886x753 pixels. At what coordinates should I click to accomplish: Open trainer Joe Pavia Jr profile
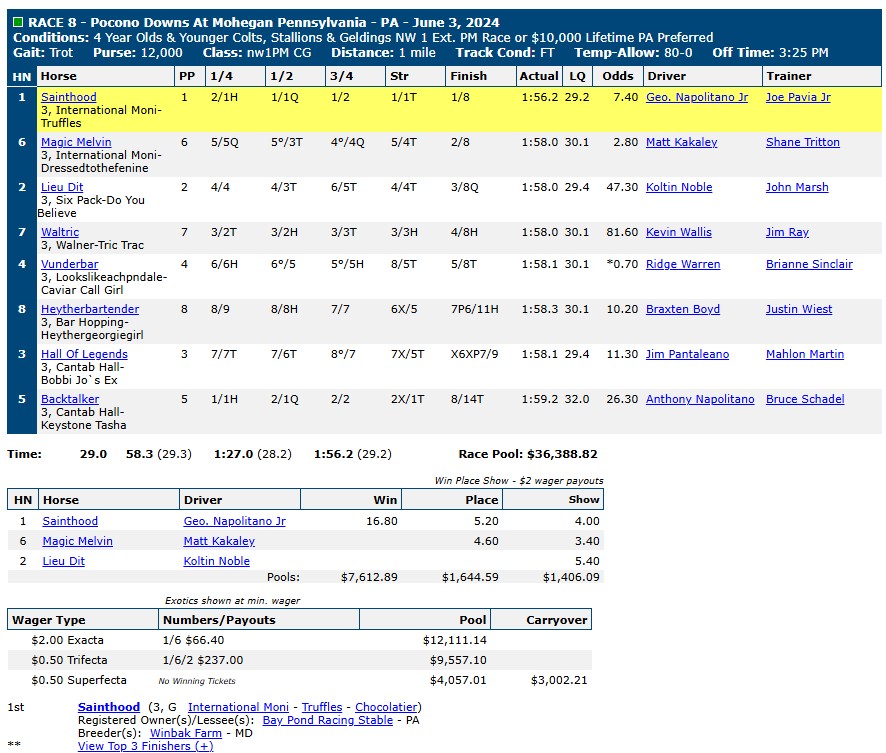tap(798, 97)
